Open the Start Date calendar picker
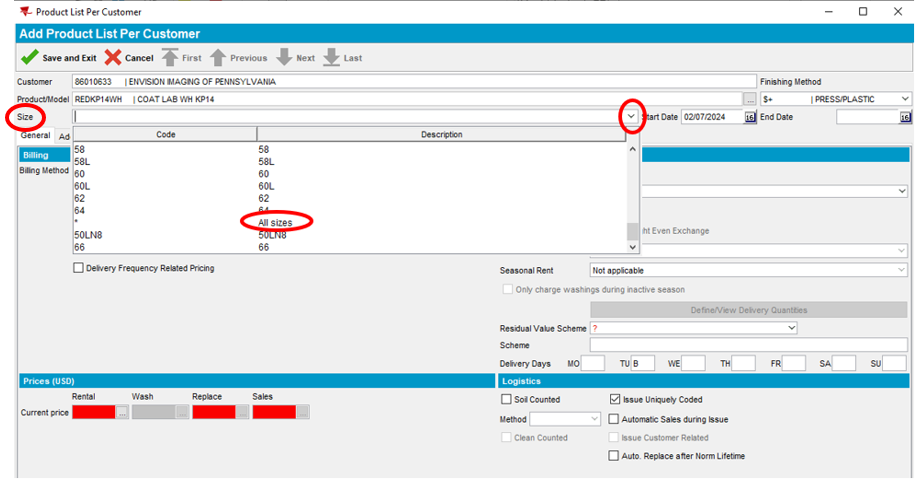This screenshot has width=916, height=482. point(750,117)
